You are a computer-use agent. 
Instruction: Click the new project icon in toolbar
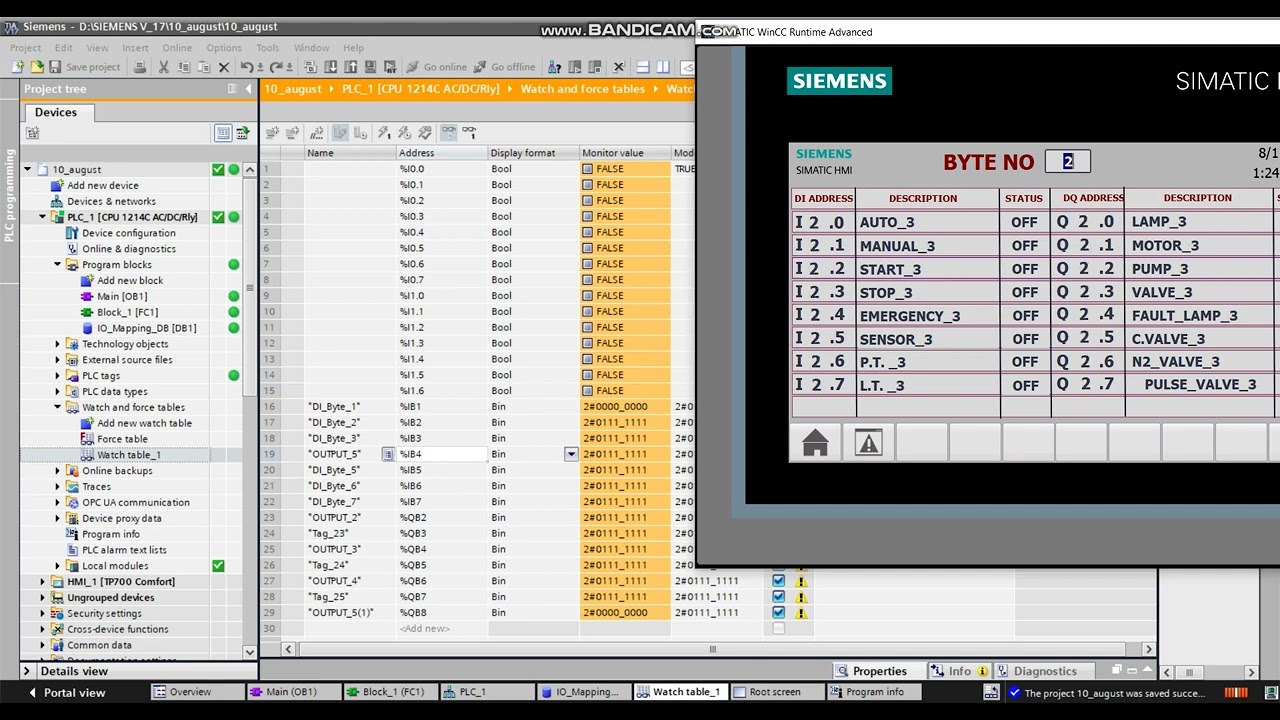click(x=18, y=67)
